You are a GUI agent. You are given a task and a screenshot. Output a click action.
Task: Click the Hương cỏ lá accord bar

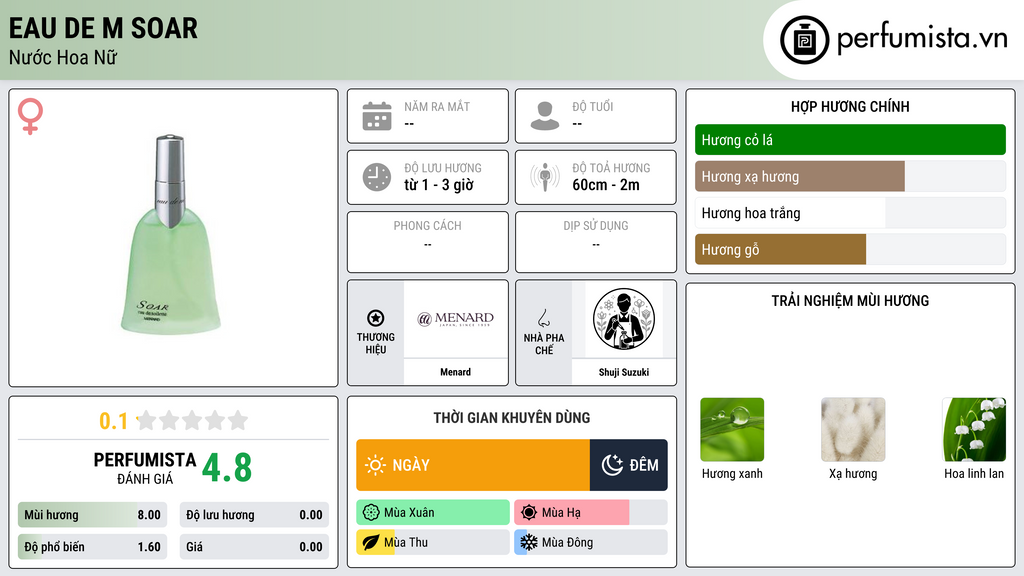point(850,140)
